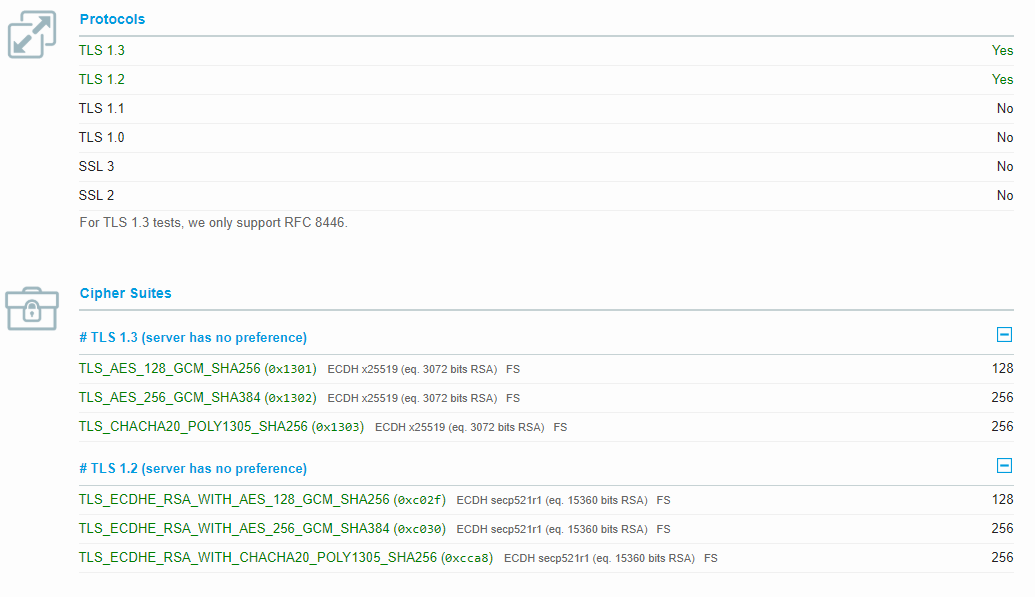The image size is (1035, 597).
Task: Click the 256 strength of TLS_AES_256_GCM_SHA384
Action: [x=1002, y=398]
